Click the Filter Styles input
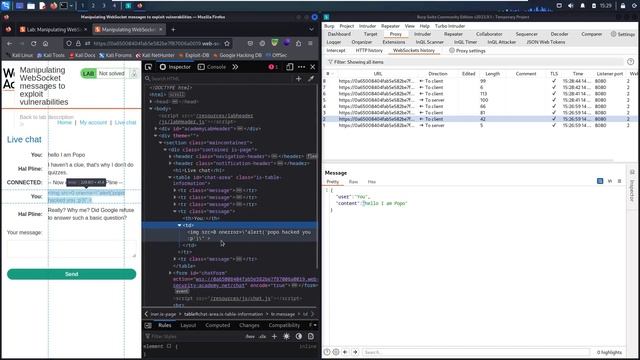Screen dimensions: 640x360 194,336
